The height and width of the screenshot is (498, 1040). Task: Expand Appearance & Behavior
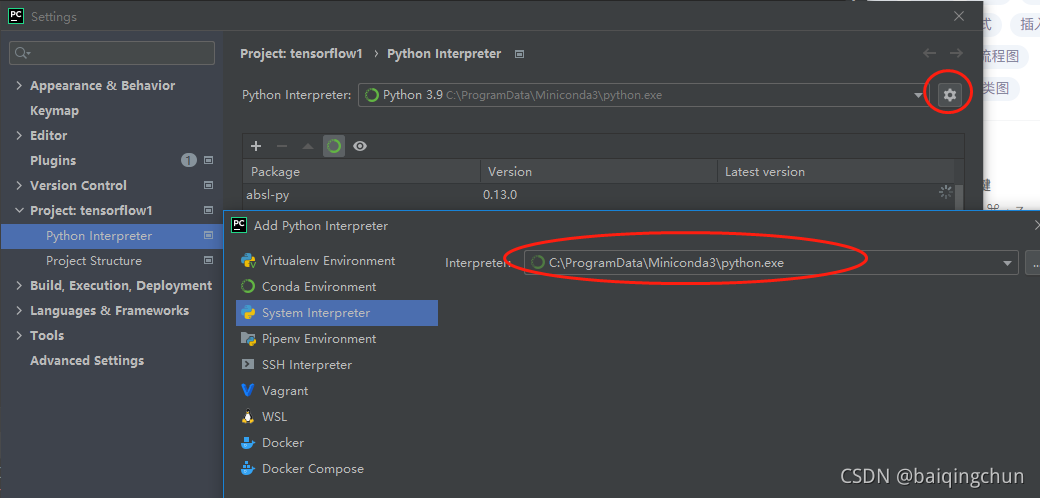pyautogui.click(x=19, y=86)
